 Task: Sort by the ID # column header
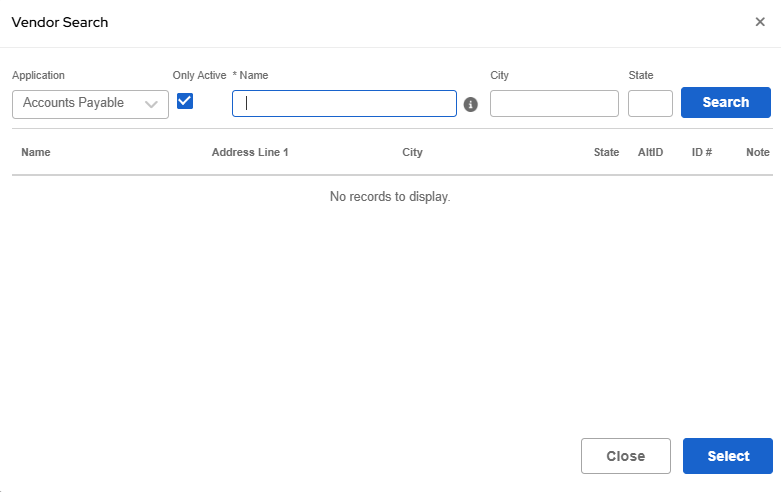701,153
